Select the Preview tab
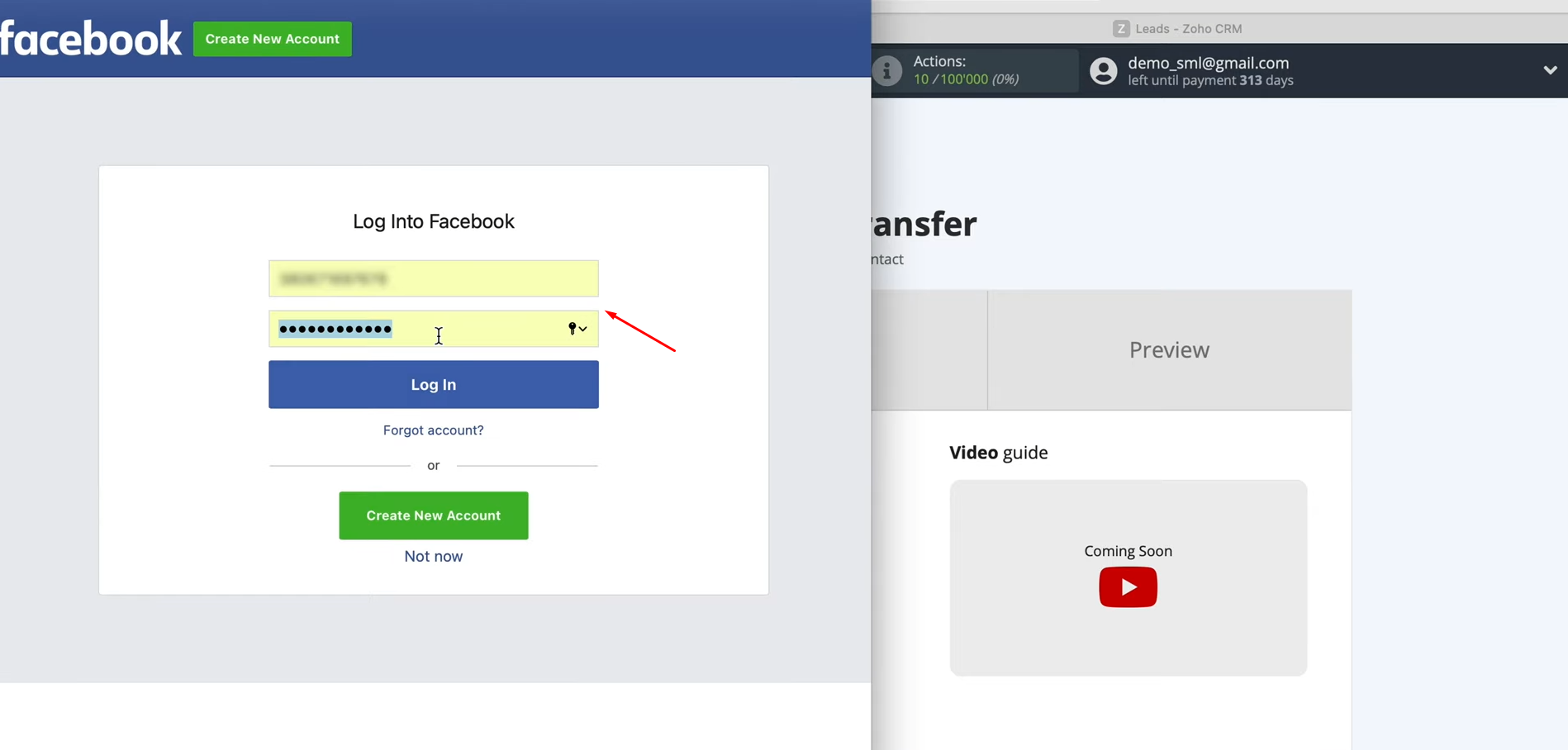Image resolution: width=1568 pixels, height=750 pixels. click(1169, 350)
